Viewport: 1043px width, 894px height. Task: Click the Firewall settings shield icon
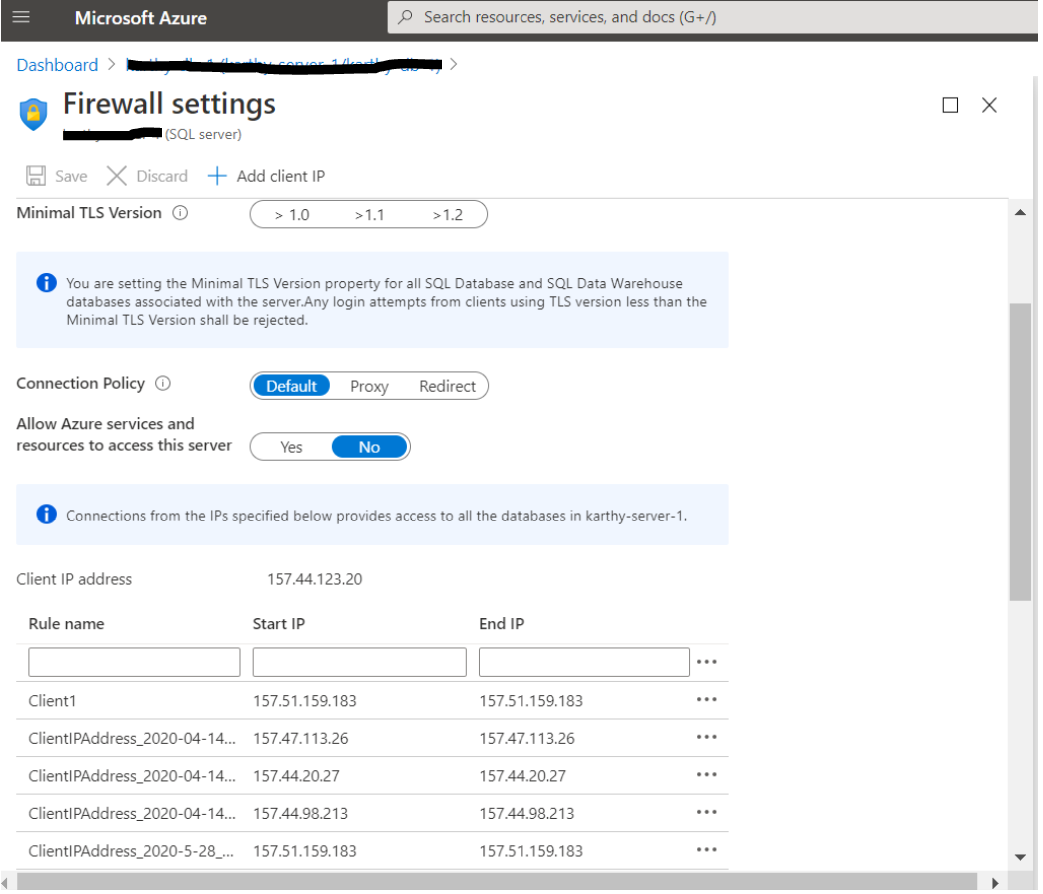(x=33, y=113)
